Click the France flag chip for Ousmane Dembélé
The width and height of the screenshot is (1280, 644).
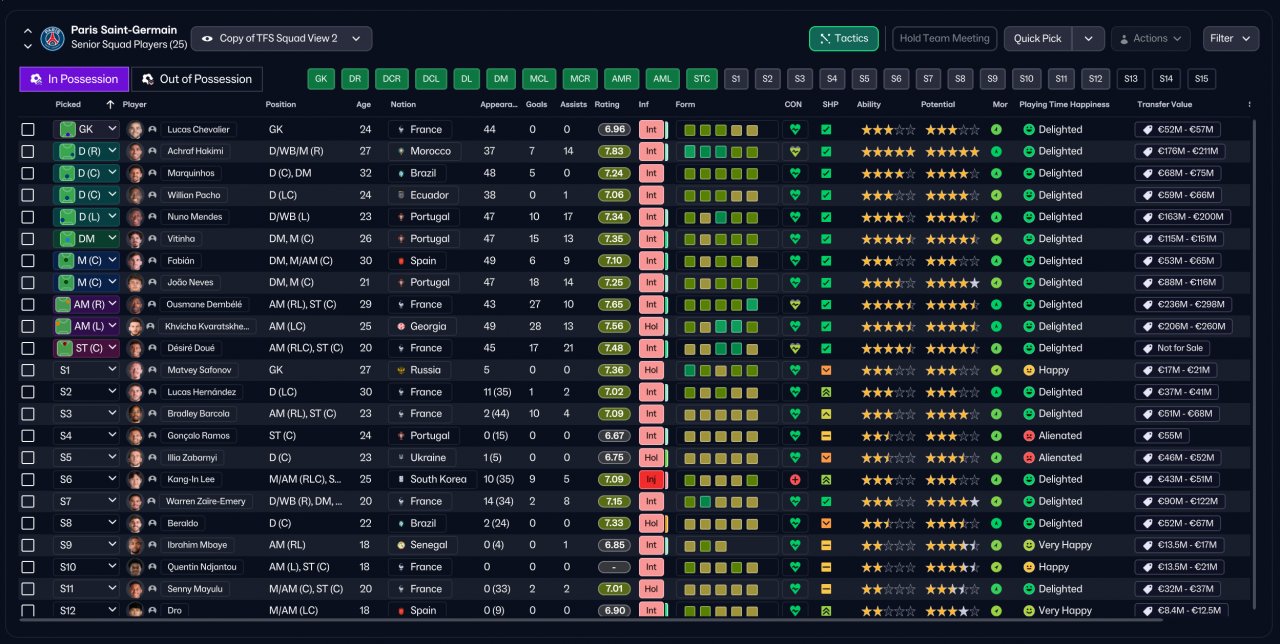click(420, 304)
